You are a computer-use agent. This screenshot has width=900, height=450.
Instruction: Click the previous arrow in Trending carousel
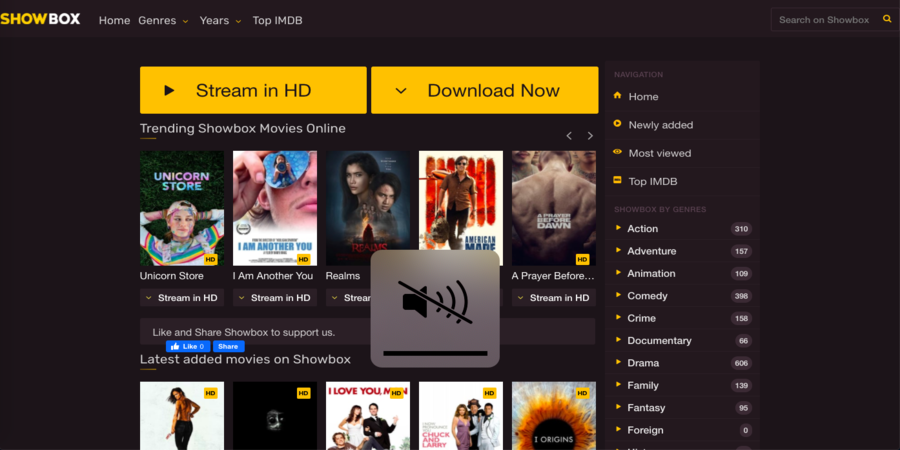[569, 135]
